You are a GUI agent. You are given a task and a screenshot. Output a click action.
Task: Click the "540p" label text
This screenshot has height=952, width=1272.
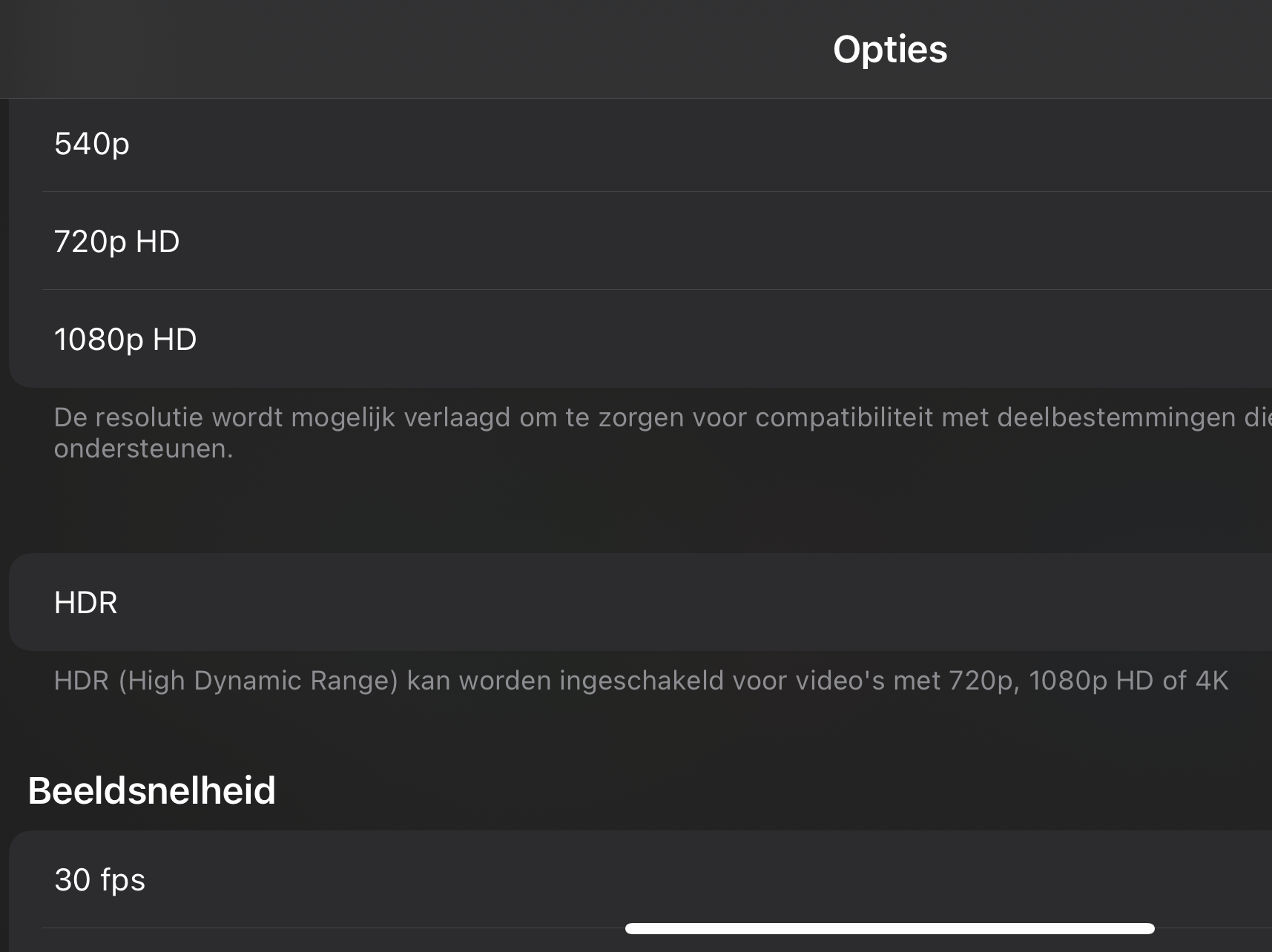click(92, 144)
